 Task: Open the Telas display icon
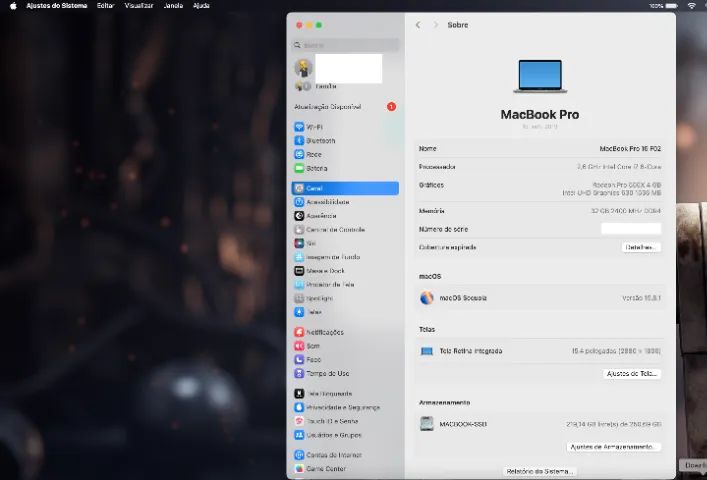(299, 312)
